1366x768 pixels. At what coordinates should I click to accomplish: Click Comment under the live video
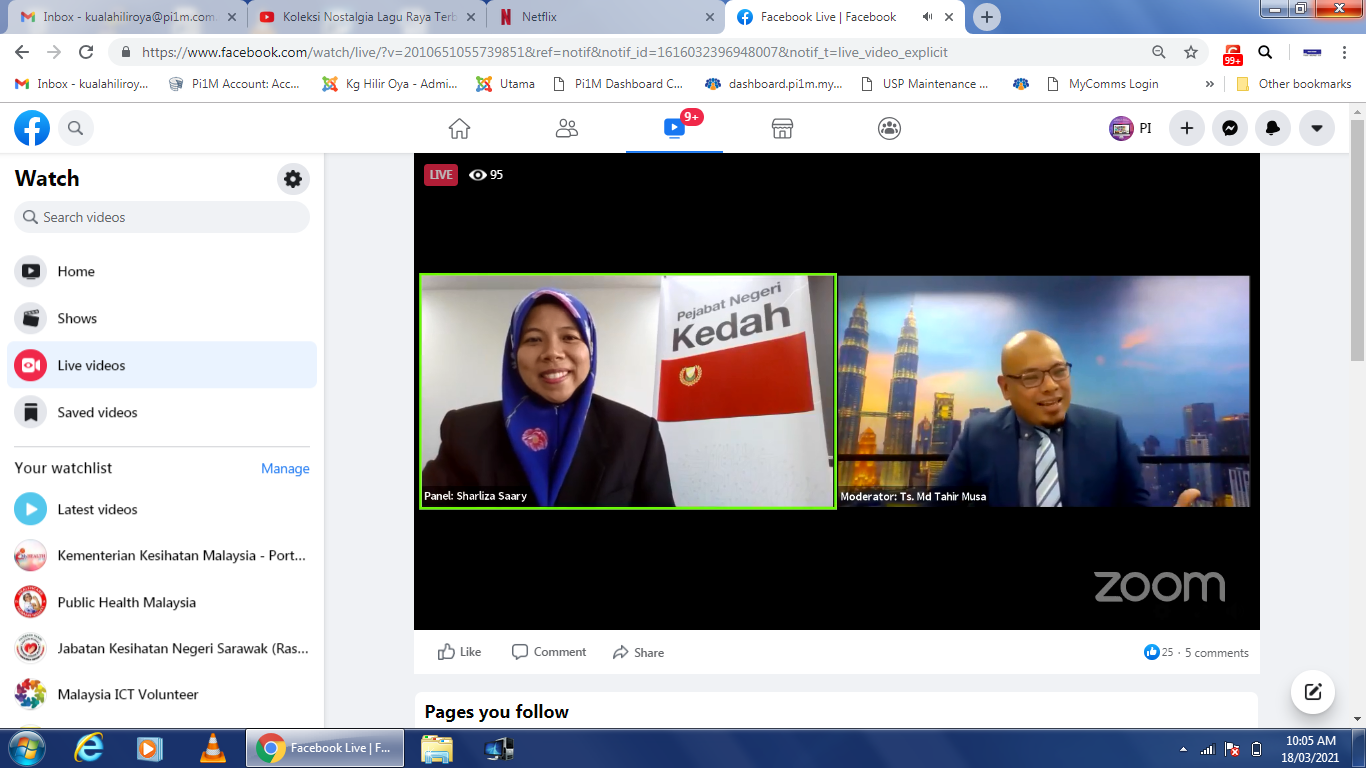549,652
